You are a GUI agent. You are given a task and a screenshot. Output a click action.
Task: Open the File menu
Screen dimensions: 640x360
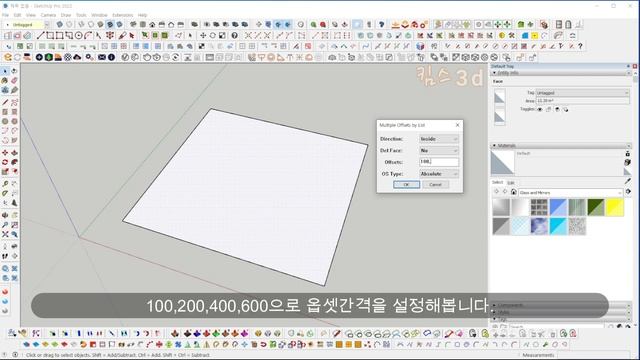(x=5, y=15)
